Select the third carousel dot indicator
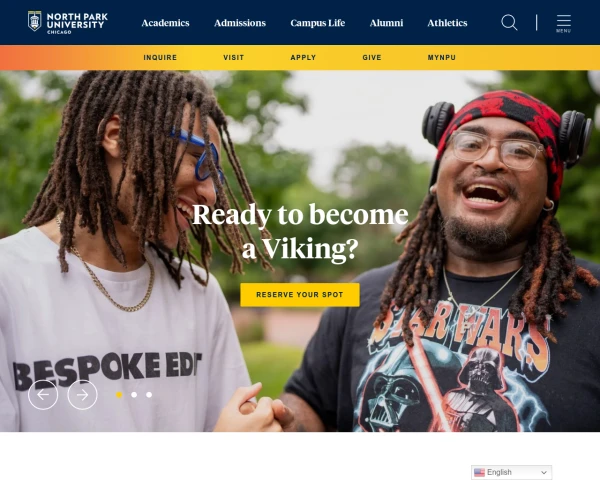 (x=149, y=395)
